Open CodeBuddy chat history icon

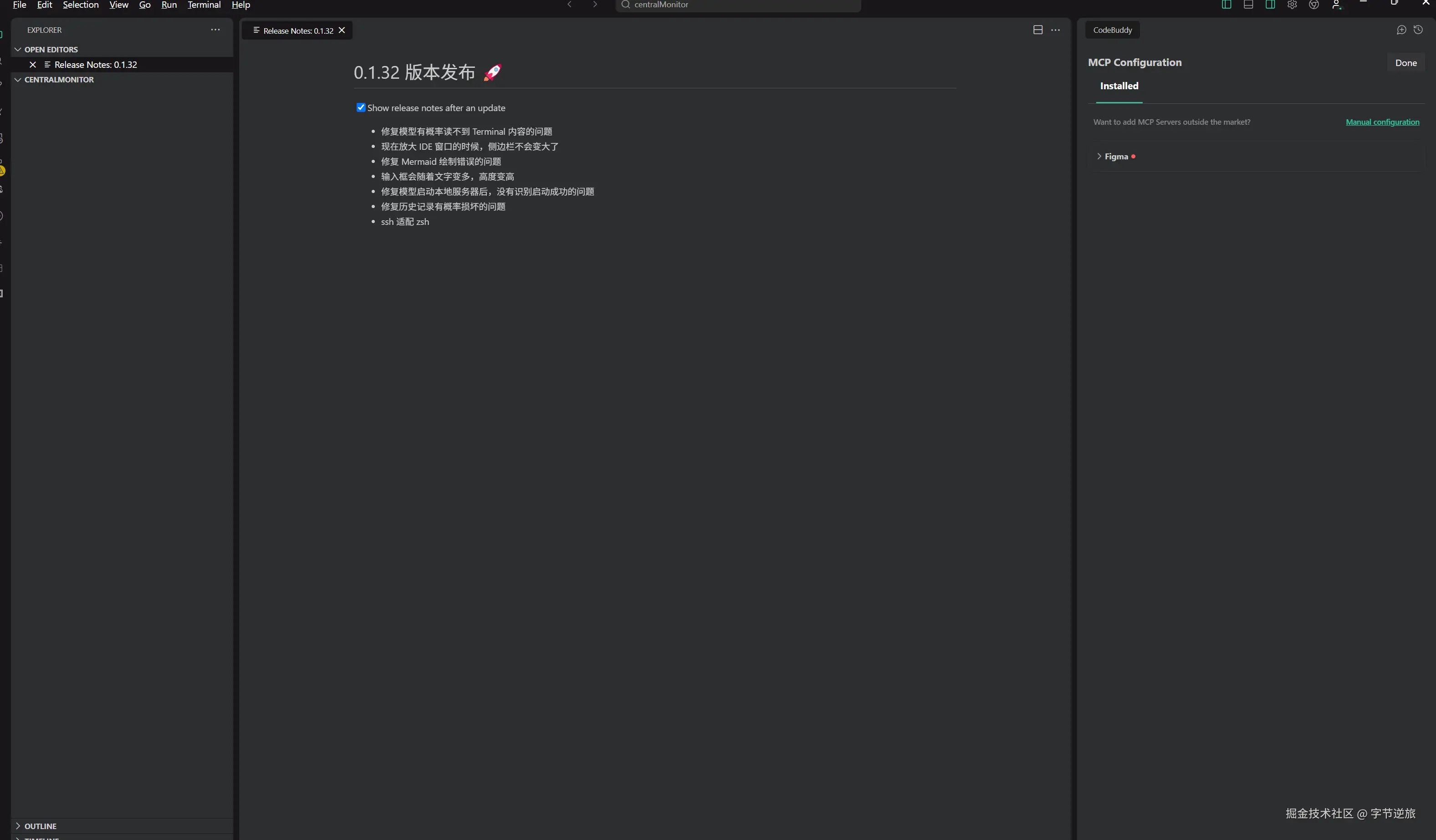point(1418,30)
